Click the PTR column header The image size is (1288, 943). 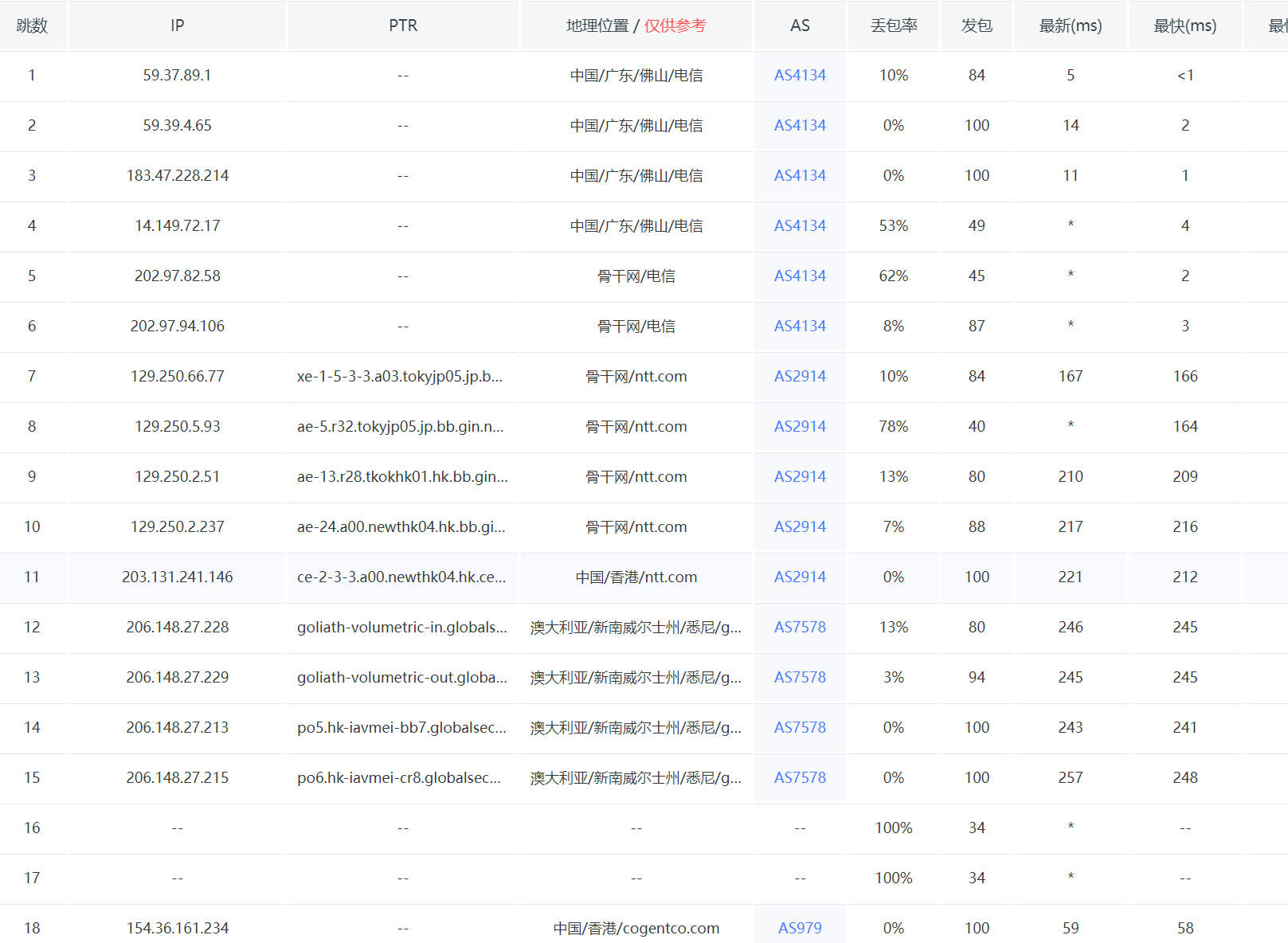click(403, 25)
